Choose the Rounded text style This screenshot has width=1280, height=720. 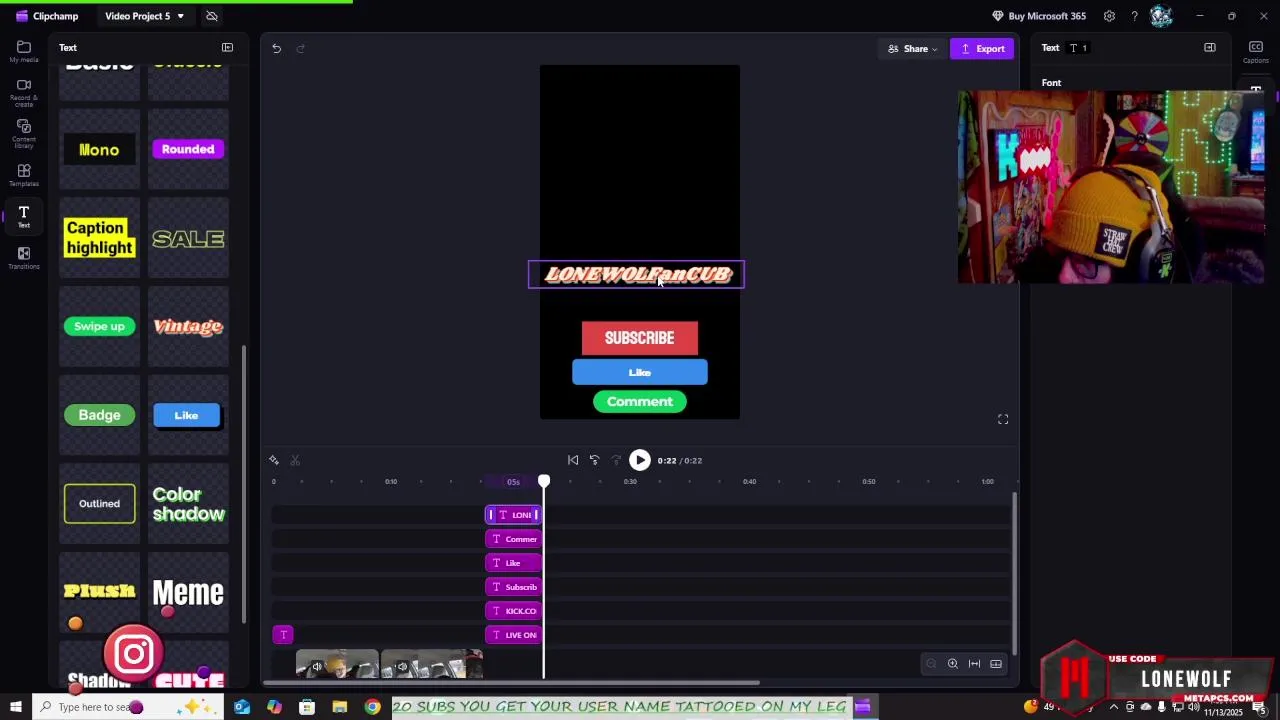click(188, 149)
